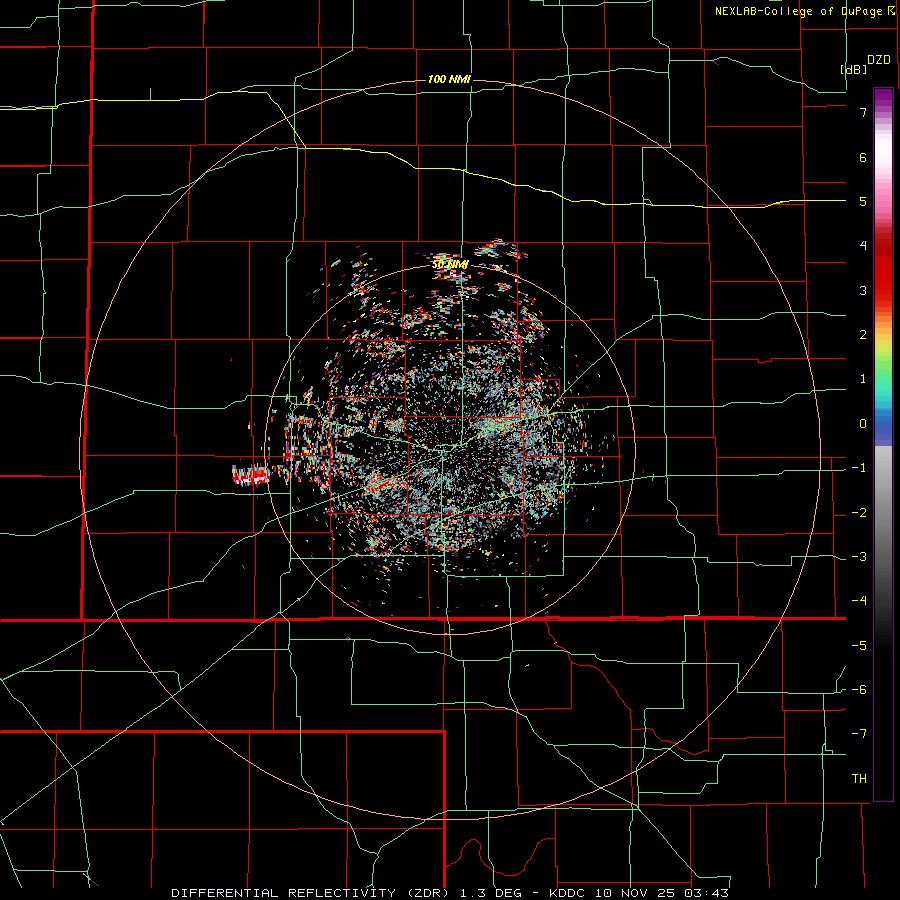Click the 50 NMI range ring label
The height and width of the screenshot is (900, 900).
tap(450, 264)
